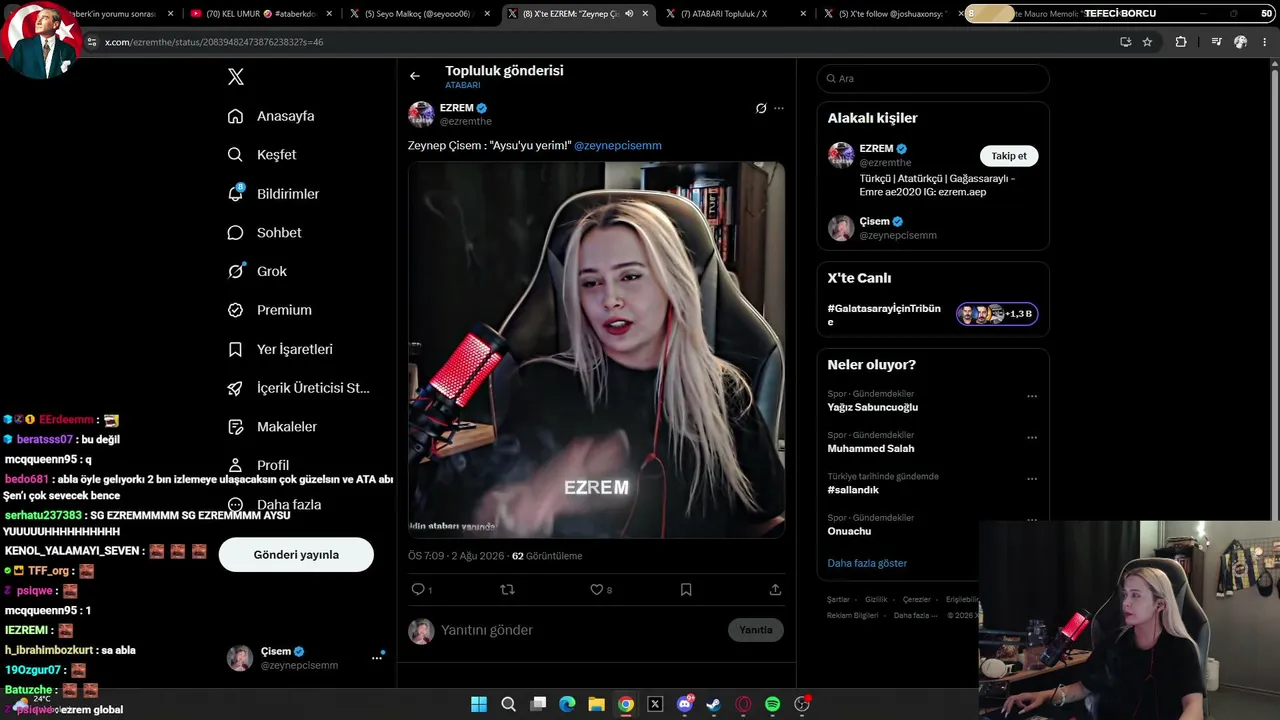
Task: Click the Gönderi yayınla button
Action: [x=296, y=555]
